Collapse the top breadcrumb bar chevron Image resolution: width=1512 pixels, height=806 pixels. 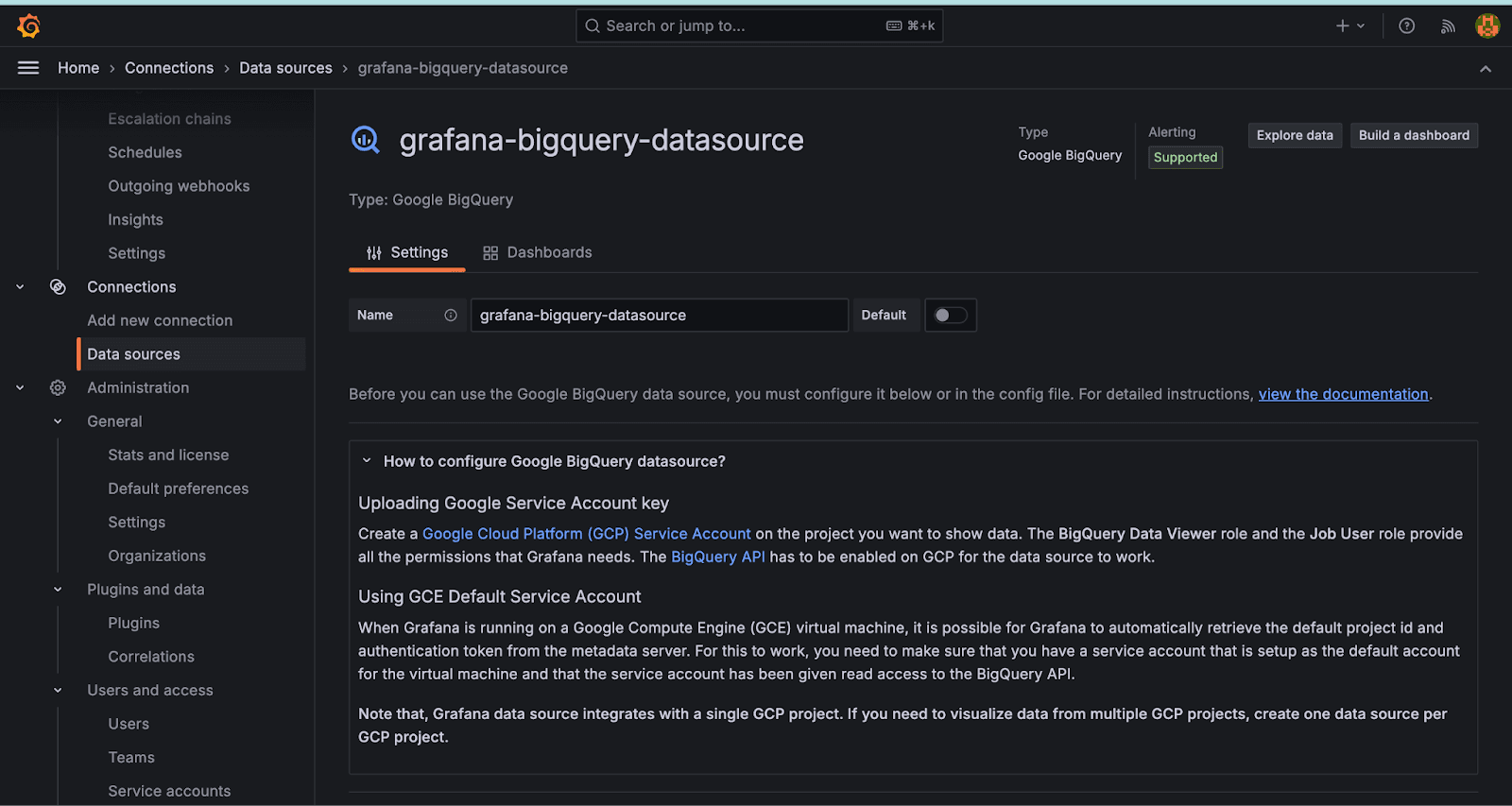click(1486, 69)
